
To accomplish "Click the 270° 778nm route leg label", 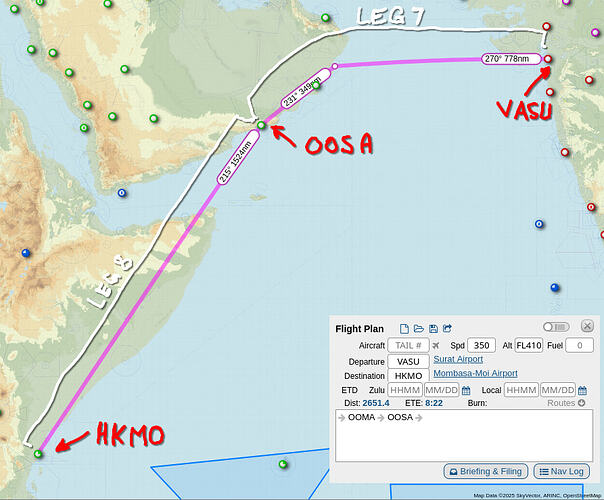I will 507,59.
